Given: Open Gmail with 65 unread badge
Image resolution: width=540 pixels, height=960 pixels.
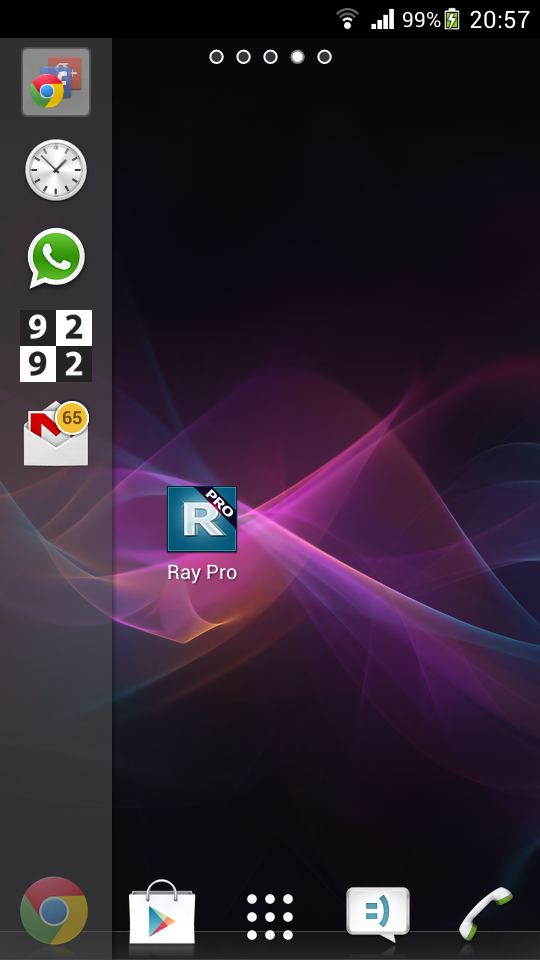Looking at the screenshot, I should (56, 433).
